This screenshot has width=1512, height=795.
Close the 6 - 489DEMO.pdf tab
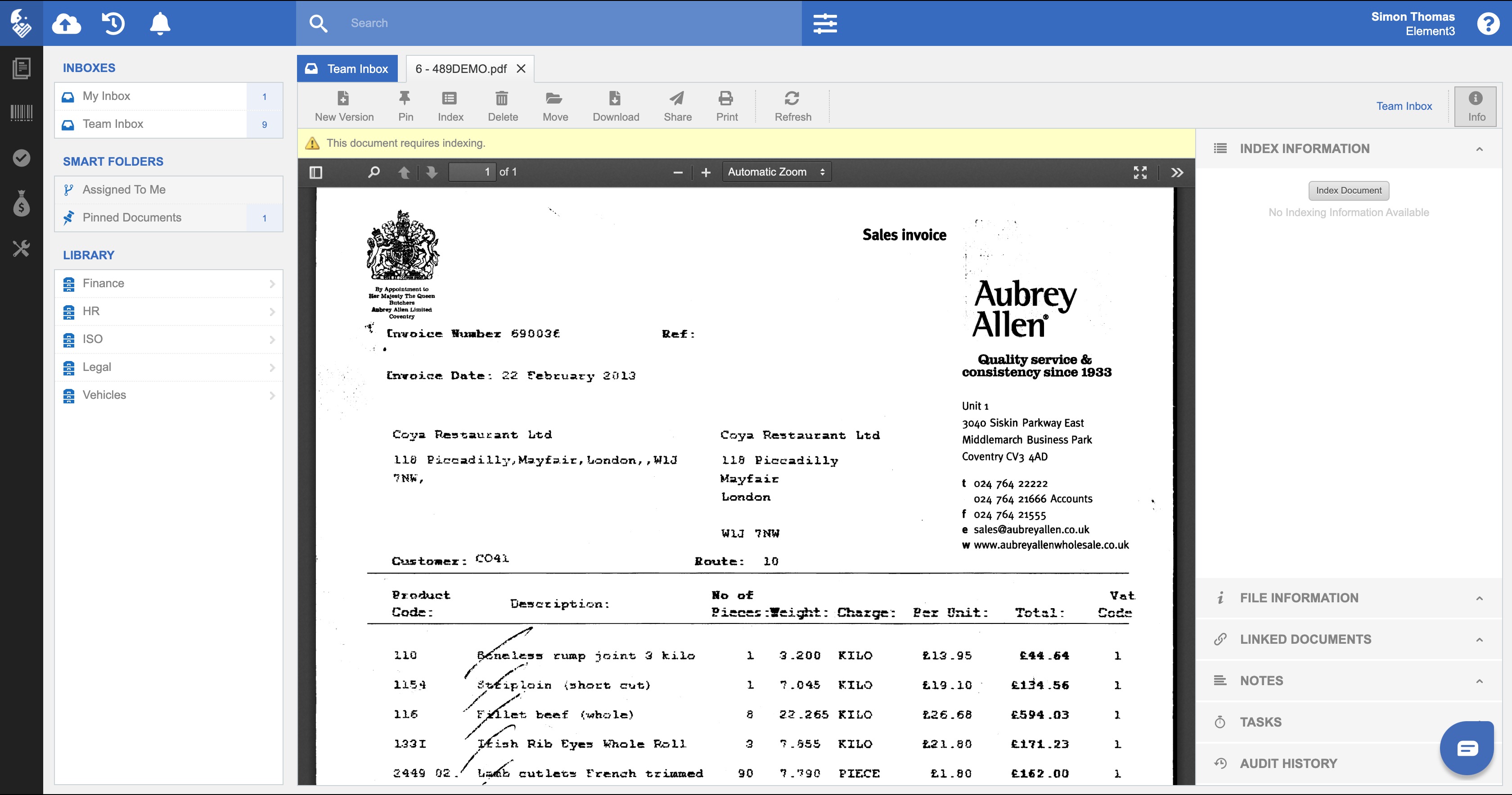[x=521, y=69]
